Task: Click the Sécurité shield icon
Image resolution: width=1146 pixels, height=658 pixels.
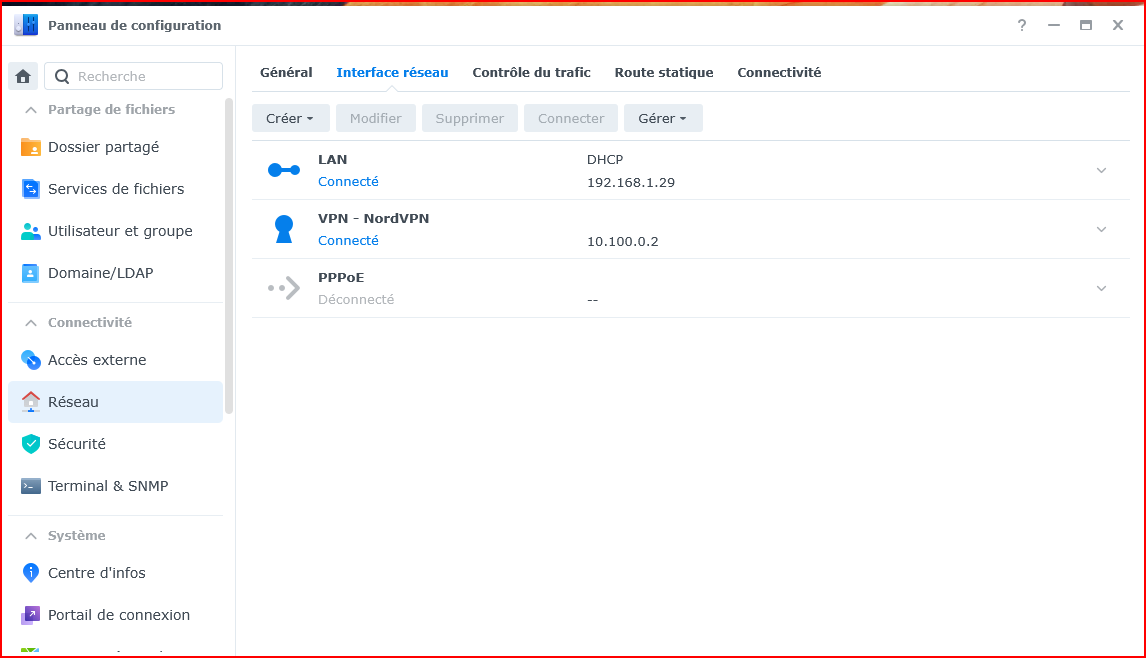Action: (31, 444)
